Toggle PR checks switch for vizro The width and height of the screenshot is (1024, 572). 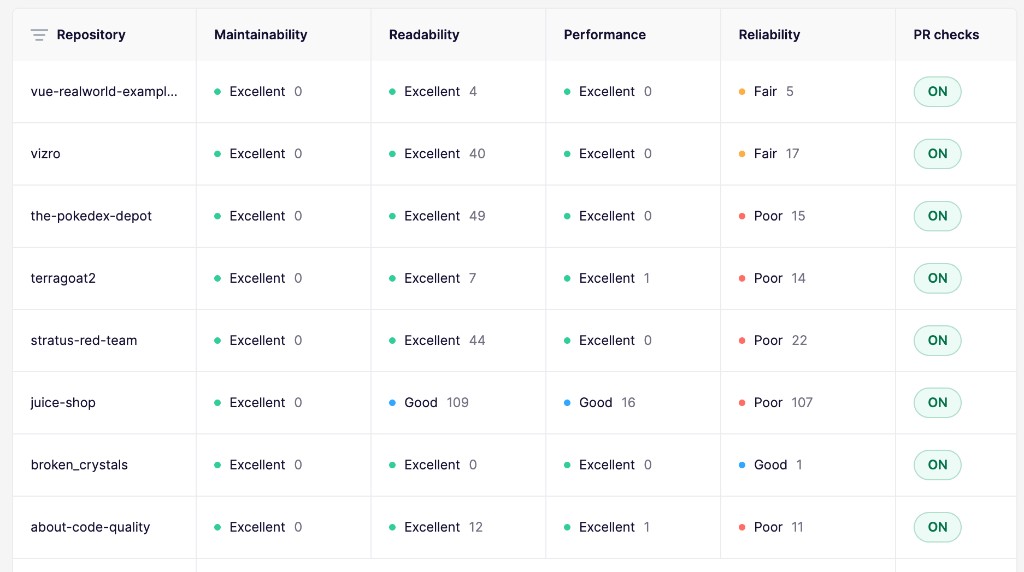coord(937,153)
